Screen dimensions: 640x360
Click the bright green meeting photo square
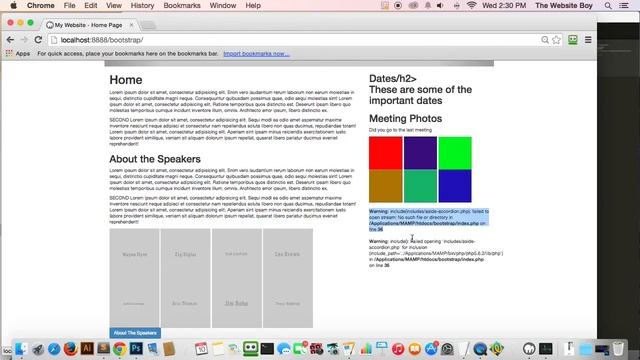point(455,153)
